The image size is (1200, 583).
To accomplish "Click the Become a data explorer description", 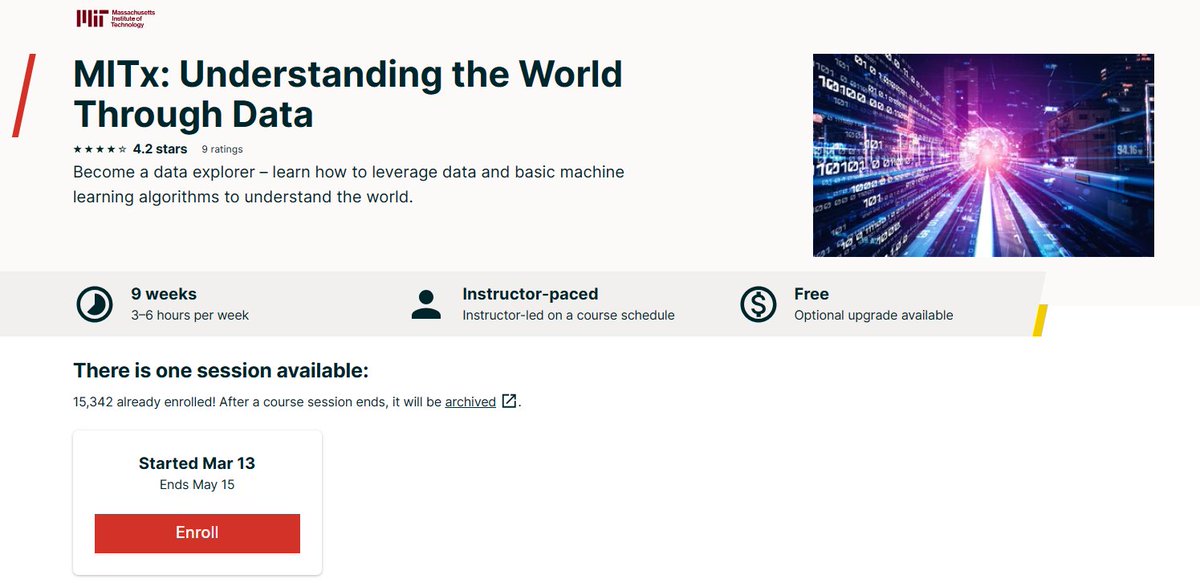I will click(x=348, y=185).
